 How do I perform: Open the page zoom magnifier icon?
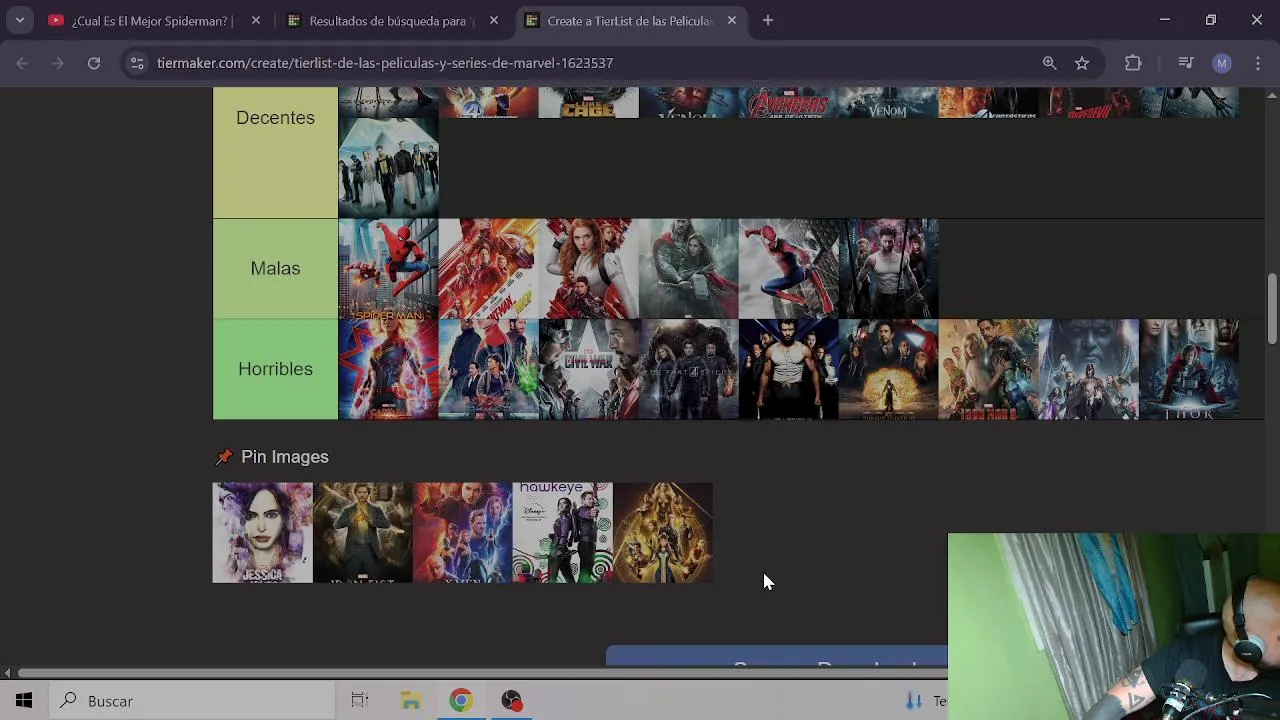[1049, 63]
